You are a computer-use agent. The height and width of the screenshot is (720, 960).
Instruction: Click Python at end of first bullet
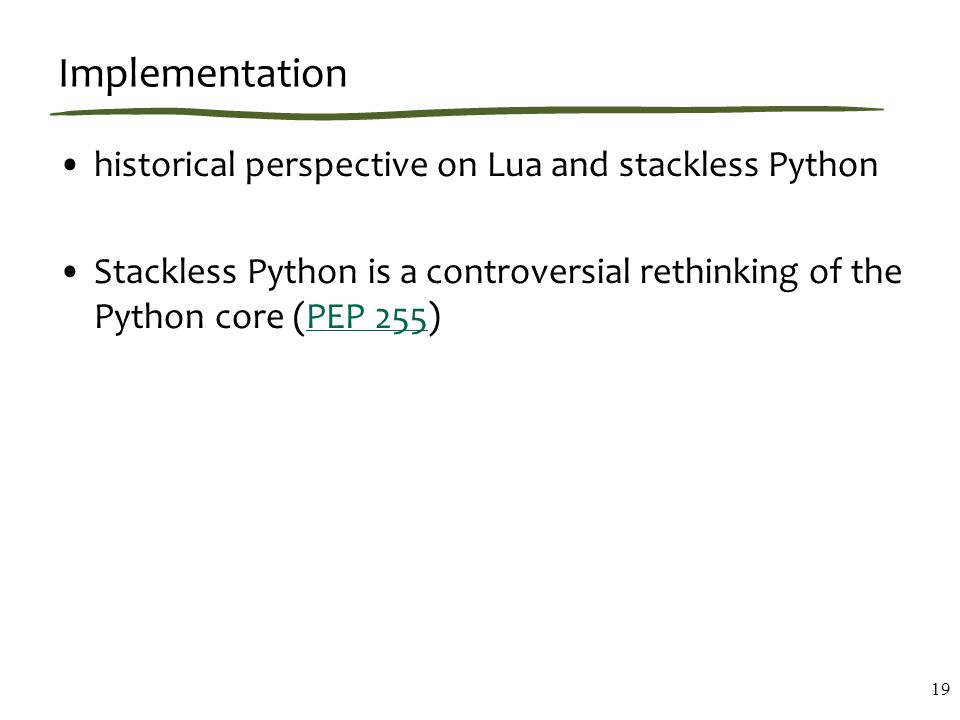pyautogui.click(x=823, y=165)
